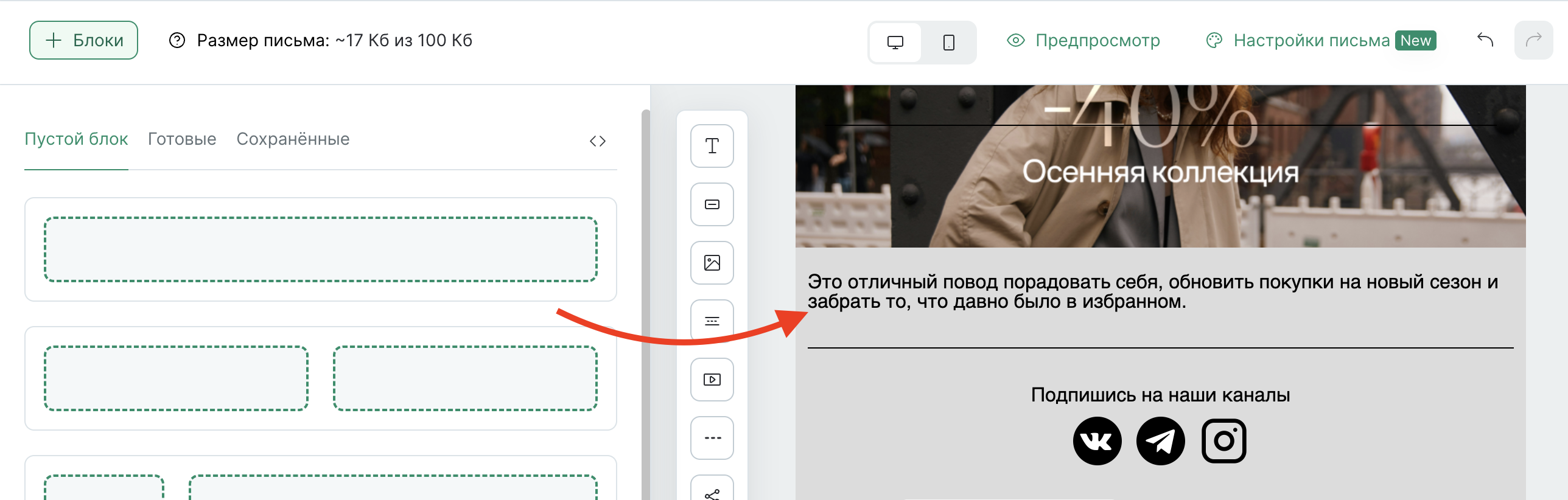Select the Image element tool
1568x500 pixels.
point(712,263)
